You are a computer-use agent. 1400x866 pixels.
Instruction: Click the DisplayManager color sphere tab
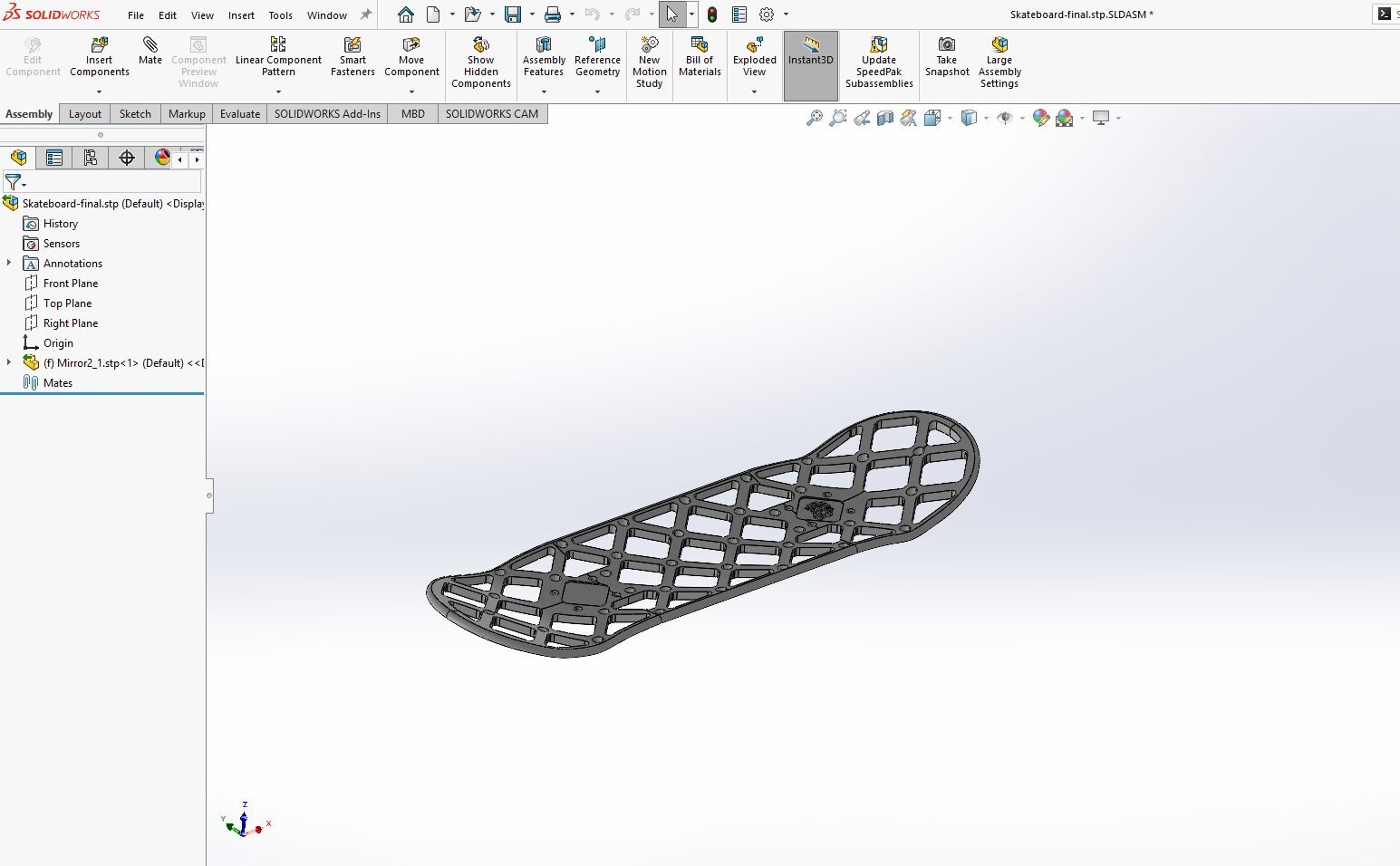[x=162, y=158]
